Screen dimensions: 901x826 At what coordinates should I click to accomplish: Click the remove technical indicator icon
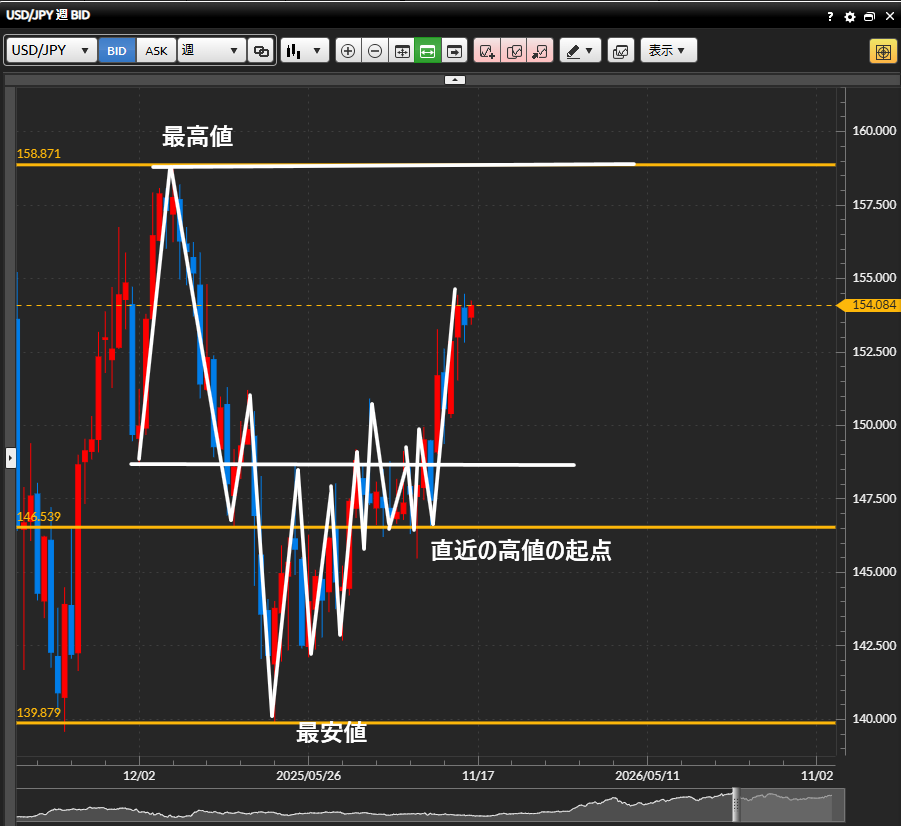[540, 51]
